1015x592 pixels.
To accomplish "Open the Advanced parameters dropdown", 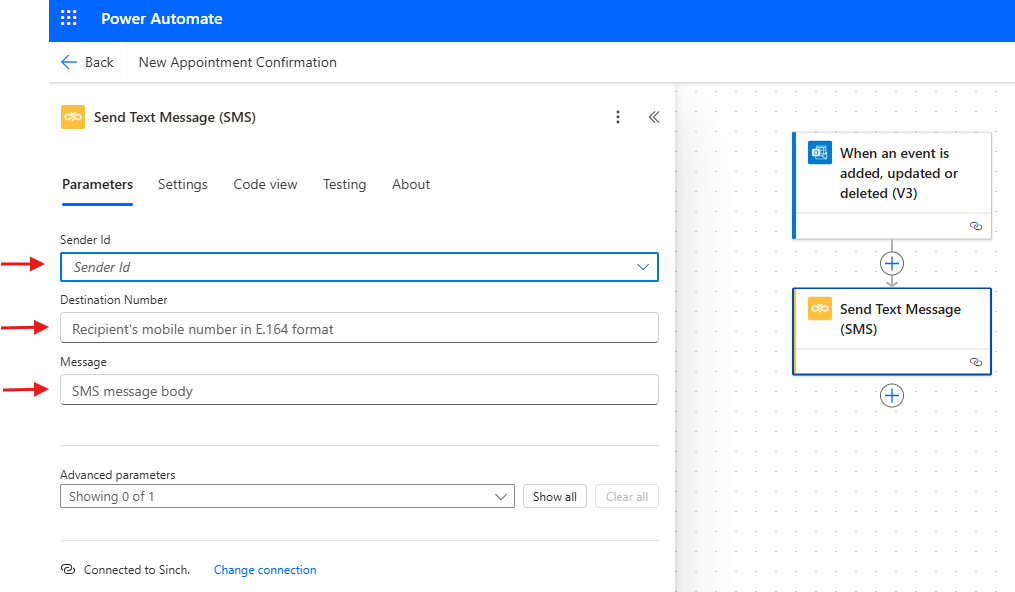I will tap(287, 496).
